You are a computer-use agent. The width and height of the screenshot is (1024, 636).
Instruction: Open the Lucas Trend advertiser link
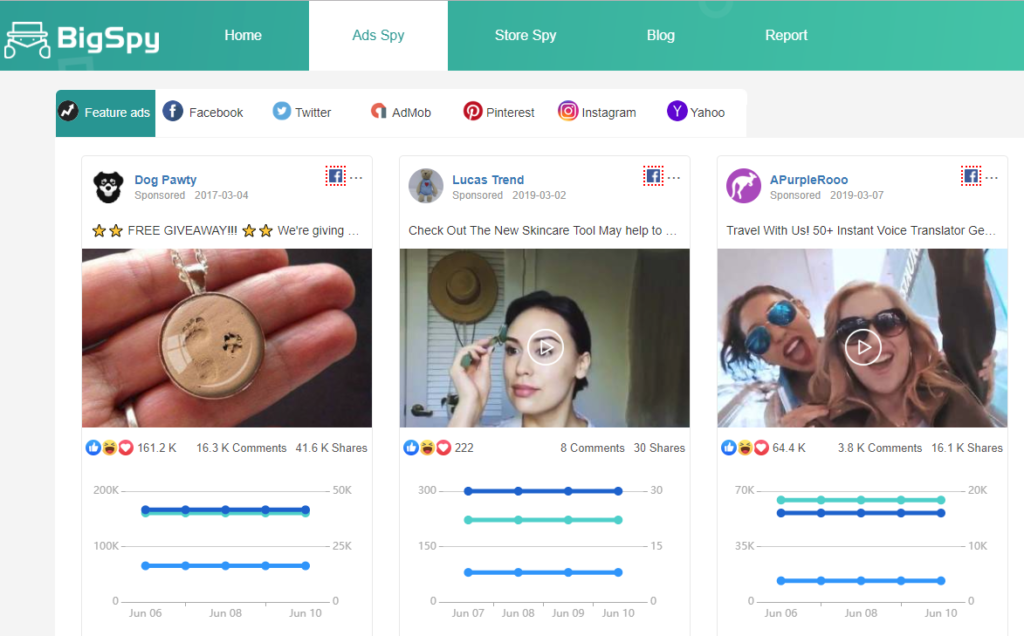click(x=488, y=180)
